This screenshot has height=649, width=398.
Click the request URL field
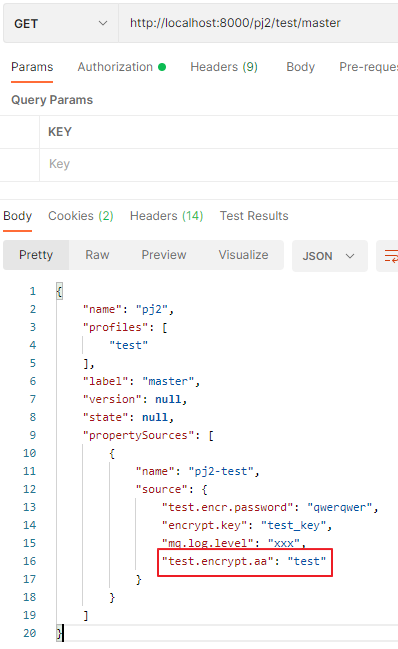(258, 23)
